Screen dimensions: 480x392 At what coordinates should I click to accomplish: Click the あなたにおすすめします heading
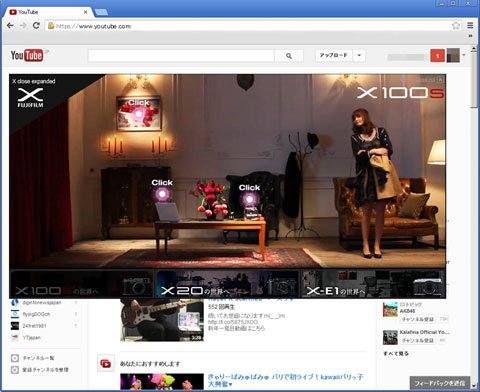pos(150,364)
